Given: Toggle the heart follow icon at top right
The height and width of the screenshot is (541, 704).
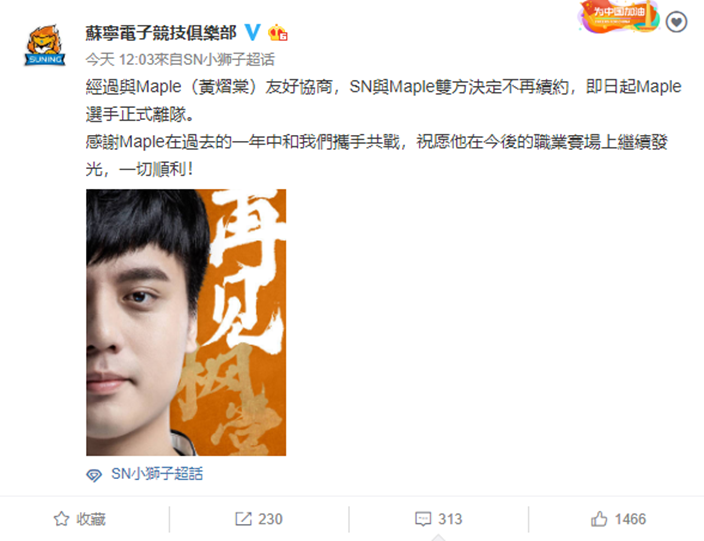Looking at the screenshot, I should pyautogui.click(x=676, y=22).
